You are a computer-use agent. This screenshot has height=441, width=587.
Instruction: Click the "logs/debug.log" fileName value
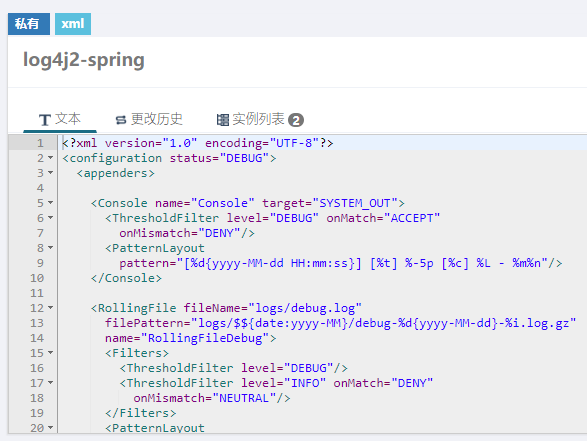tap(305, 308)
